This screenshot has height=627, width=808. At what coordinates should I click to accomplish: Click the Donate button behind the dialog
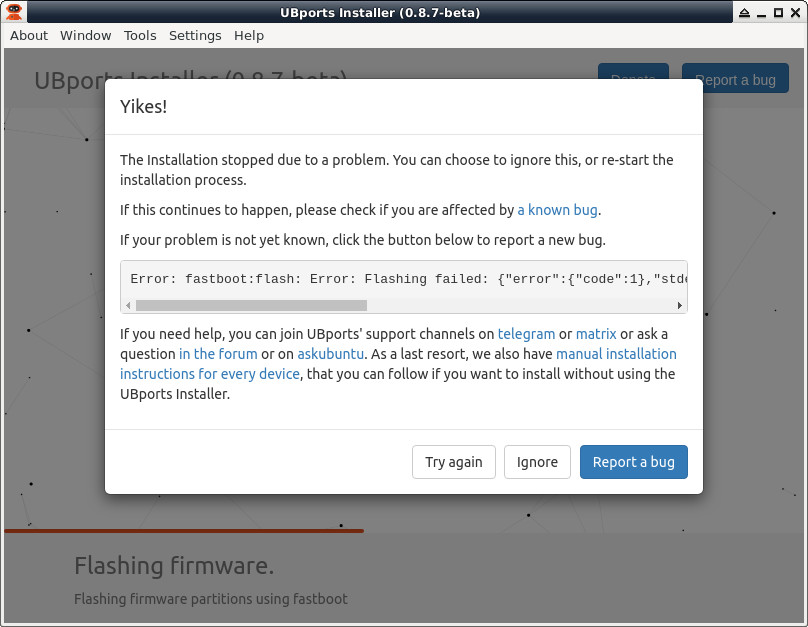[633, 71]
